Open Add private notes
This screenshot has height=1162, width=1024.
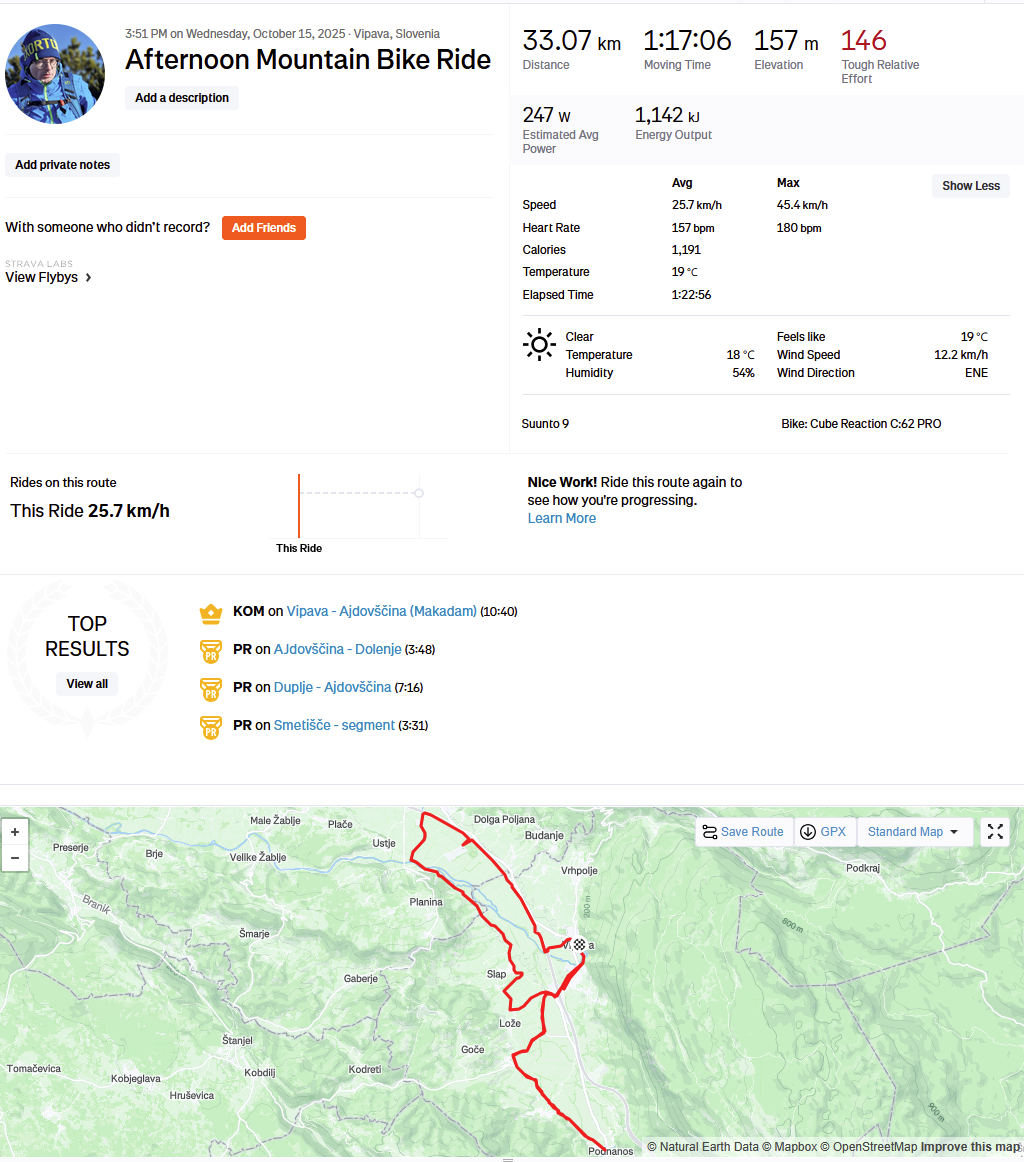(62, 165)
